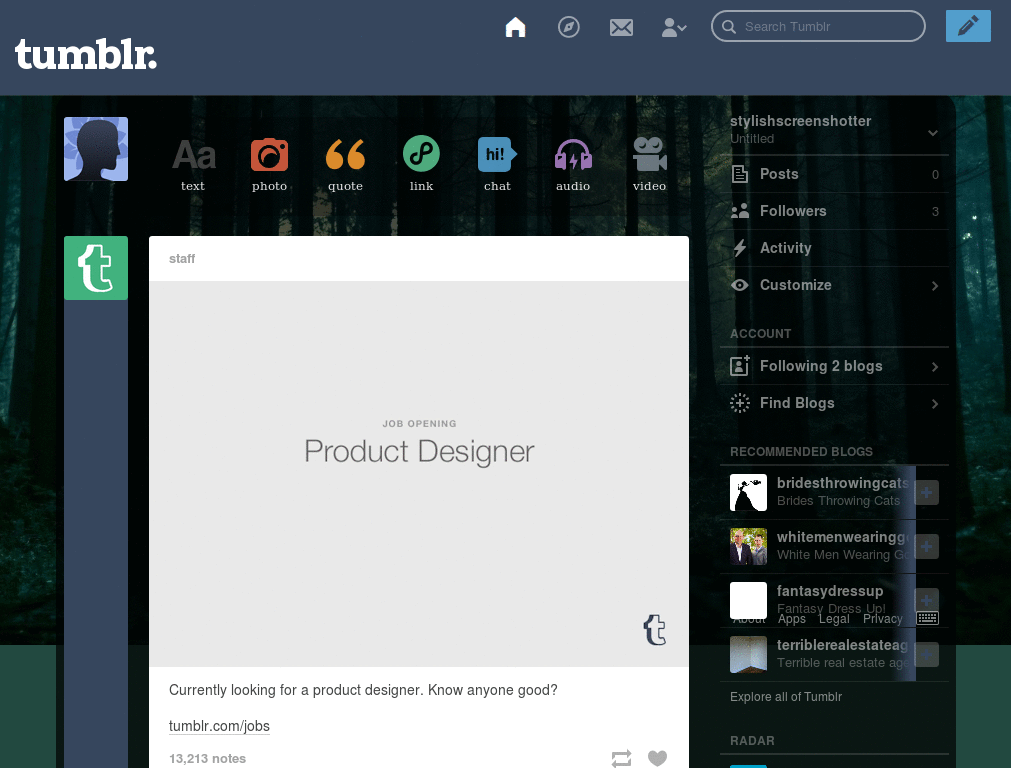Screen dimensions: 1024x768
Task: Open Posts in the sidebar
Action: click(x=834, y=174)
